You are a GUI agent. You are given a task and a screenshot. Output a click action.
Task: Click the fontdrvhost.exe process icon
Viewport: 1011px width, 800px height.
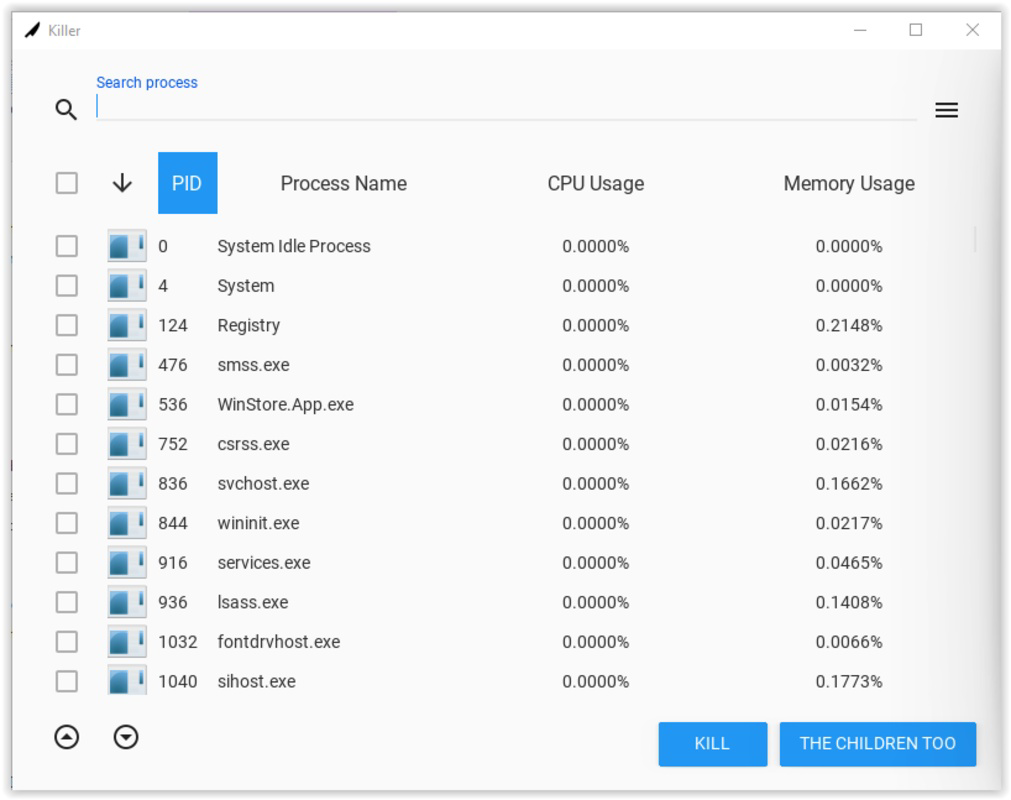(126, 641)
